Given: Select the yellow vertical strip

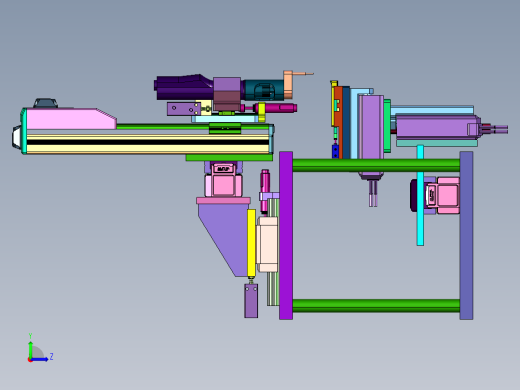Looking at the screenshot, I should (251, 243).
